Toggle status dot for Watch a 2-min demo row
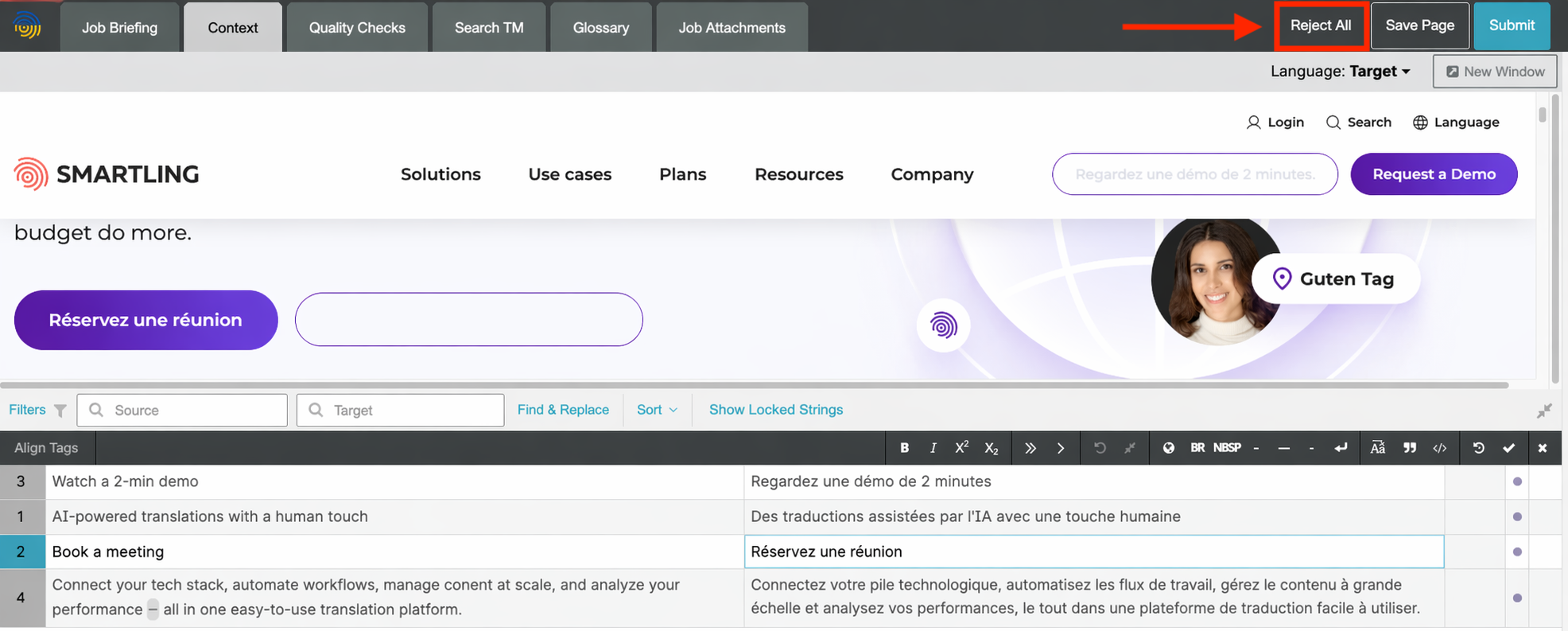The height and width of the screenshot is (631, 1568). point(1517,481)
